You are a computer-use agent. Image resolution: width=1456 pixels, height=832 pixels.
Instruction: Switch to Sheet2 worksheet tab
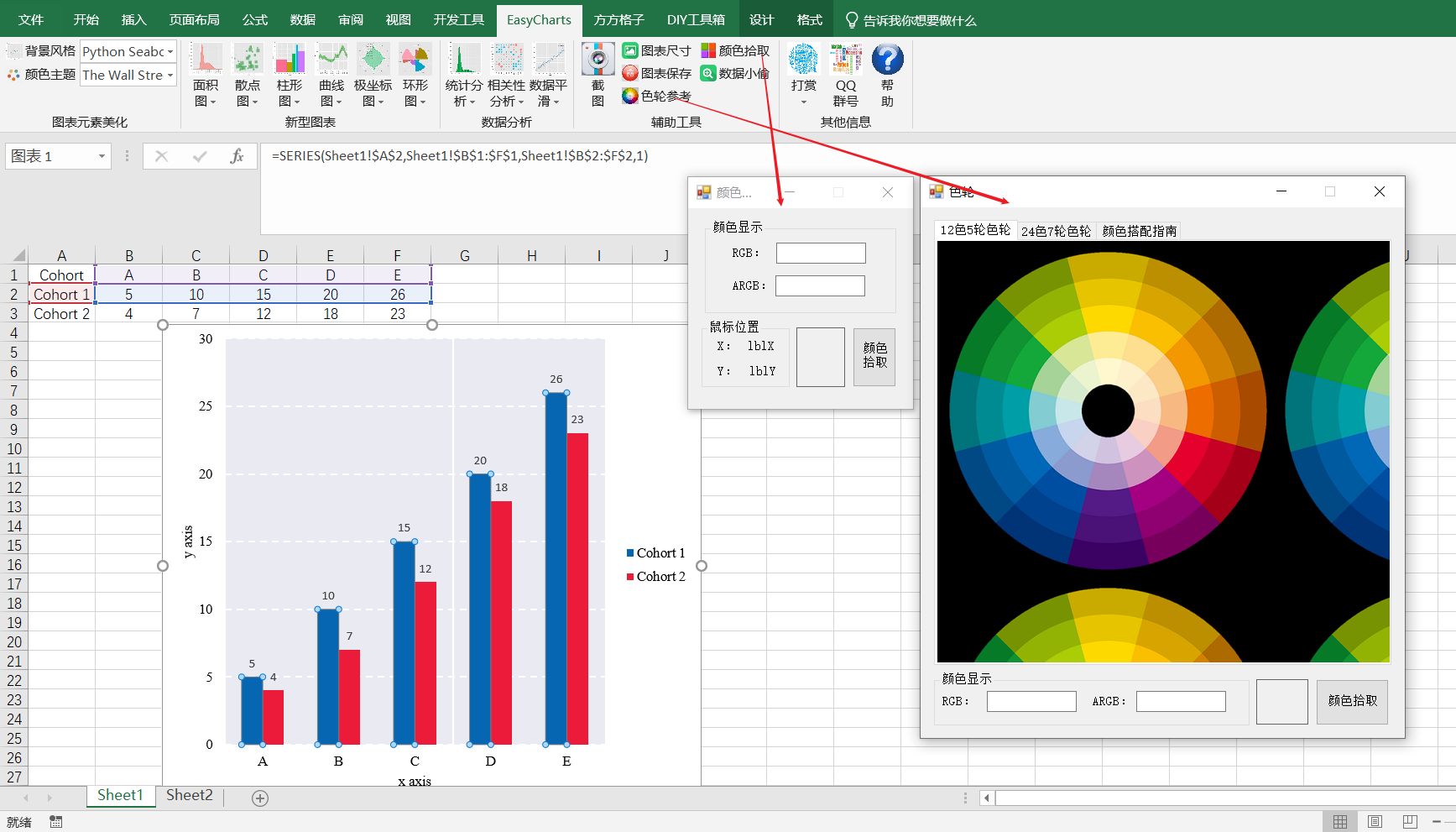point(189,795)
